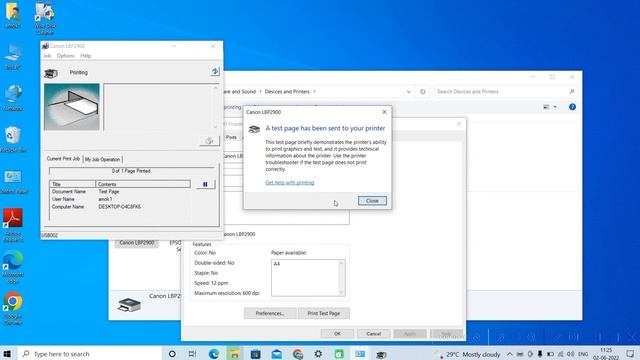Click the change view icon in Devices window
This screenshot has width=640, height=360.
(546, 107)
